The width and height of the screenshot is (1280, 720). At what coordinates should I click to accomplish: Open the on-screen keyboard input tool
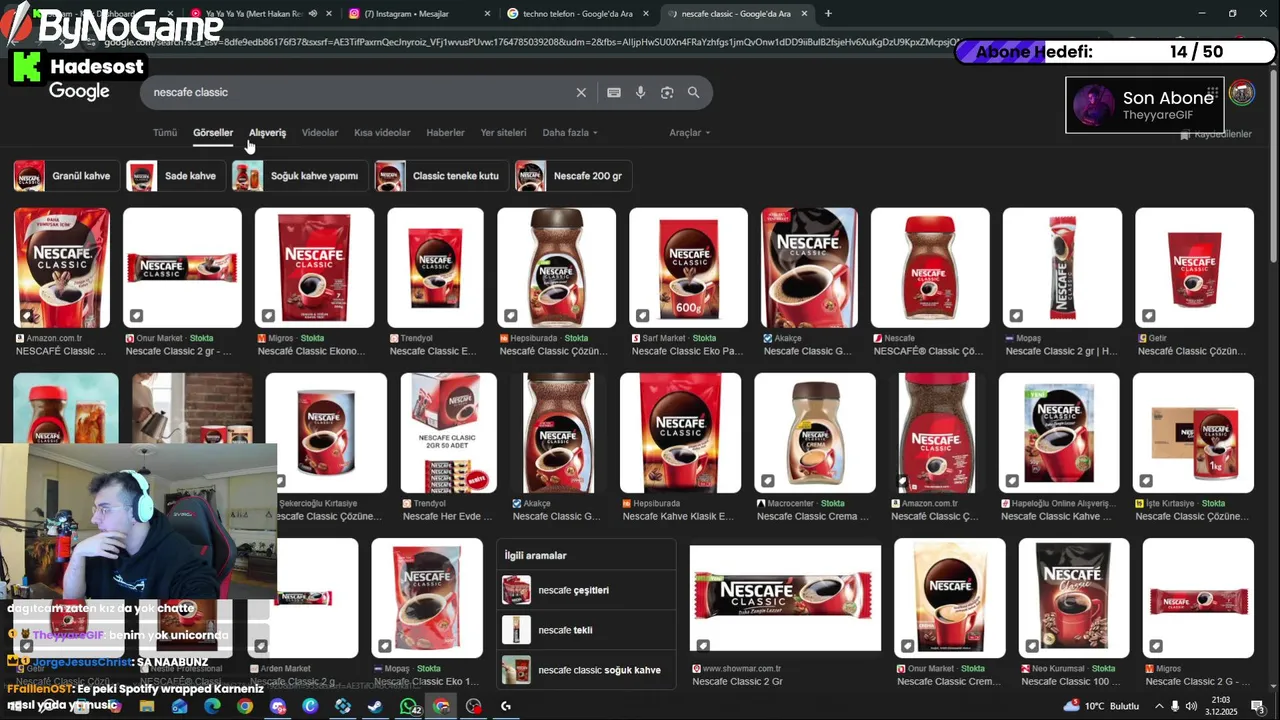click(614, 92)
